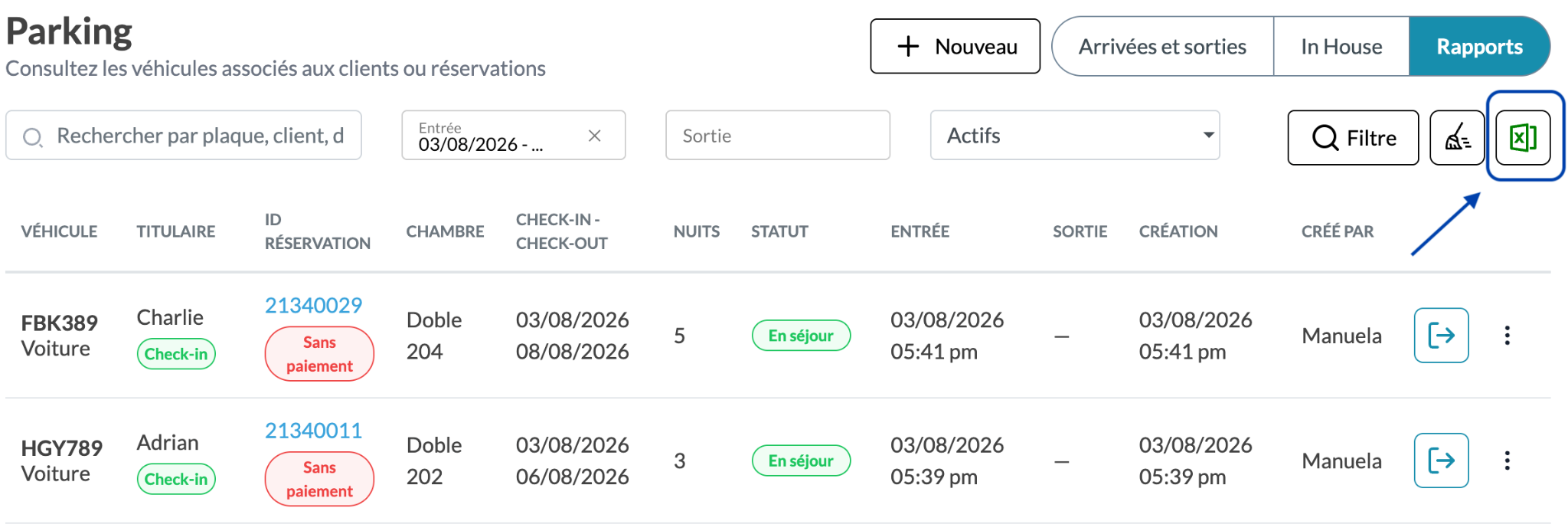1568x531 pixels.
Task: Open reservation 21340029
Action: tap(313, 305)
